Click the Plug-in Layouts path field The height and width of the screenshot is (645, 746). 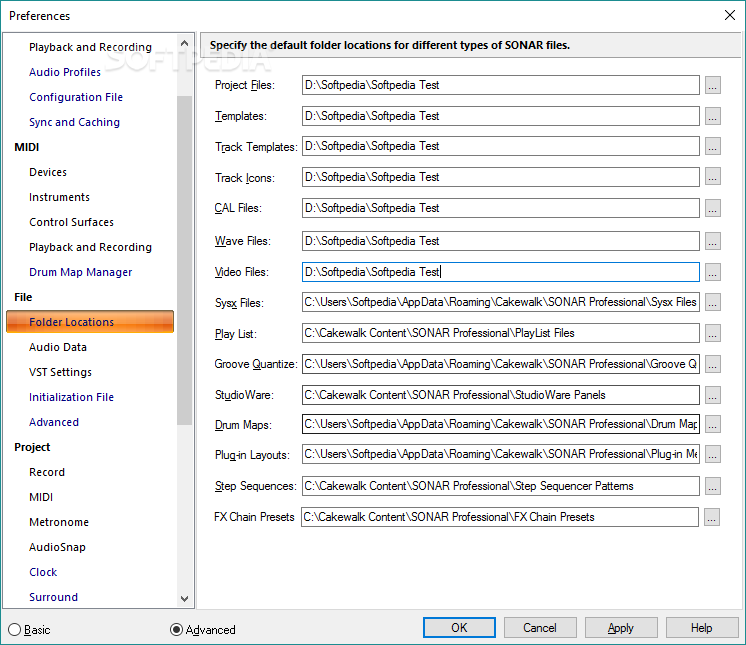[501, 454]
